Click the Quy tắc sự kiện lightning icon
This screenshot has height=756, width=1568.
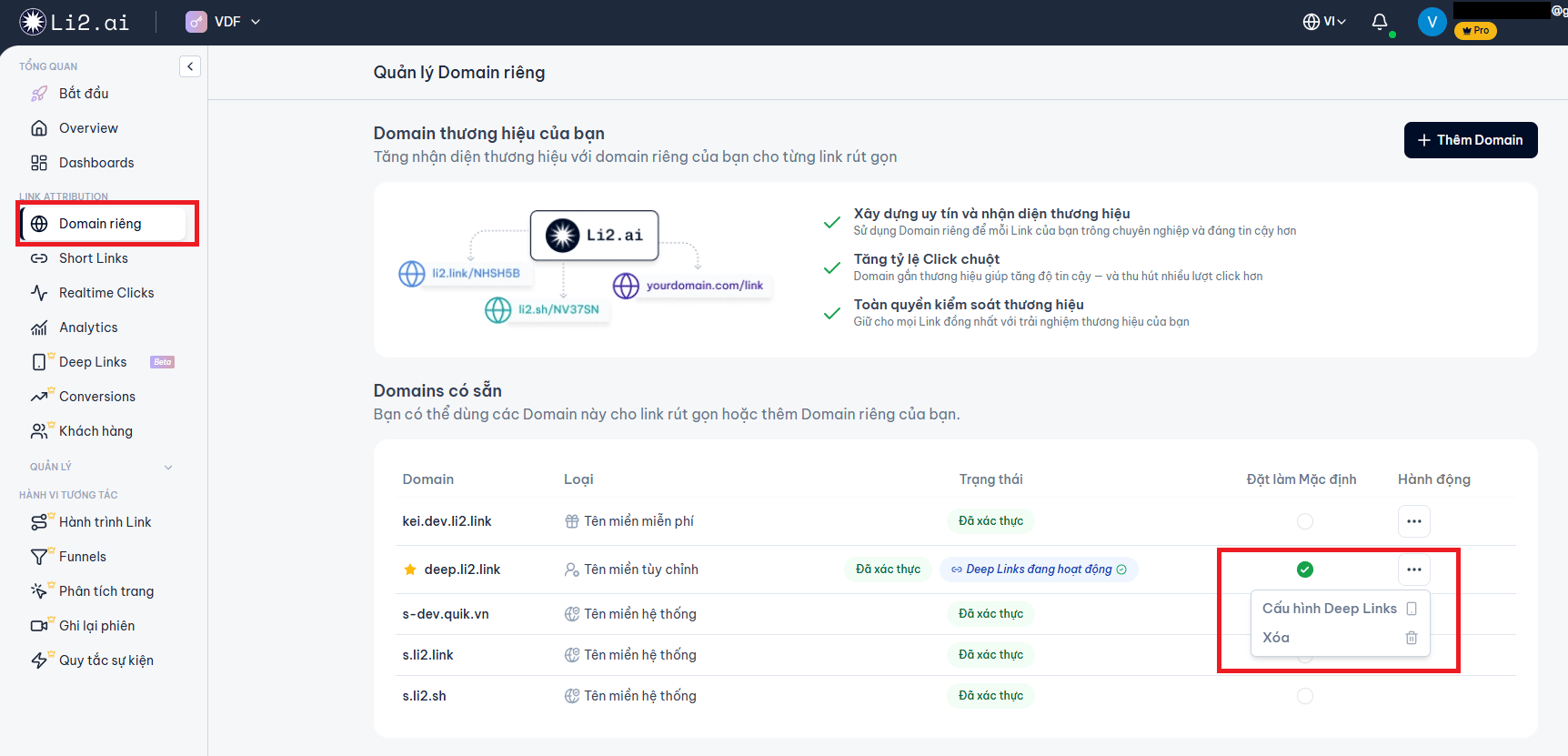(x=39, y=660)
